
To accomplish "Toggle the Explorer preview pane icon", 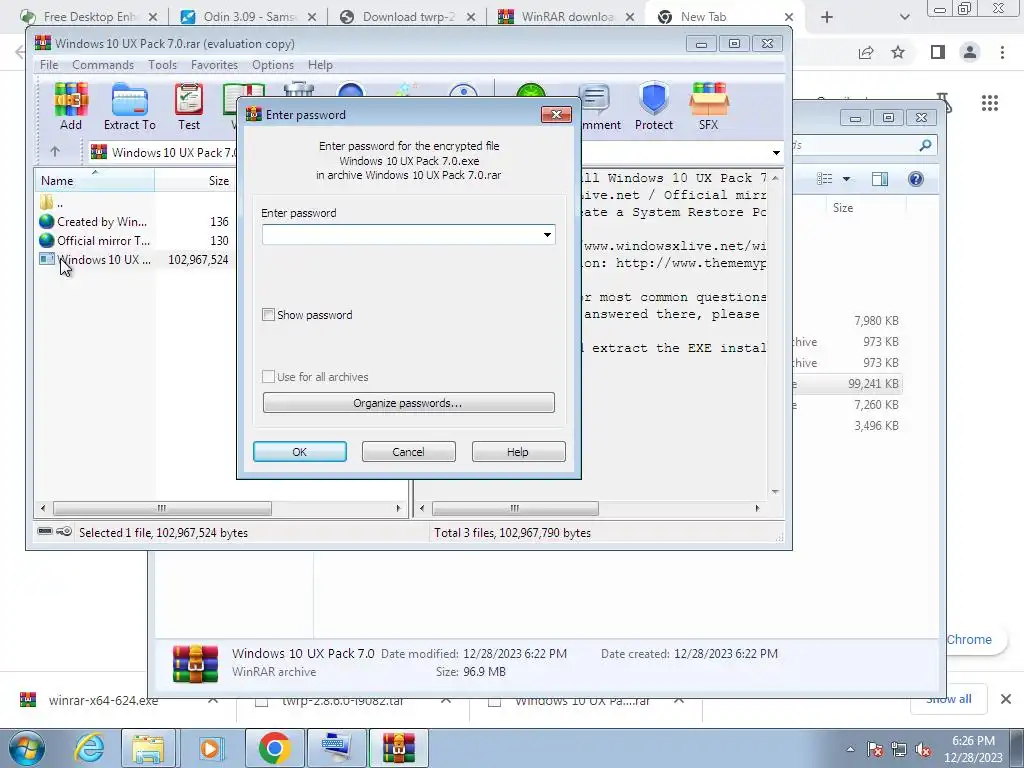I will click(x=880, y=179).
